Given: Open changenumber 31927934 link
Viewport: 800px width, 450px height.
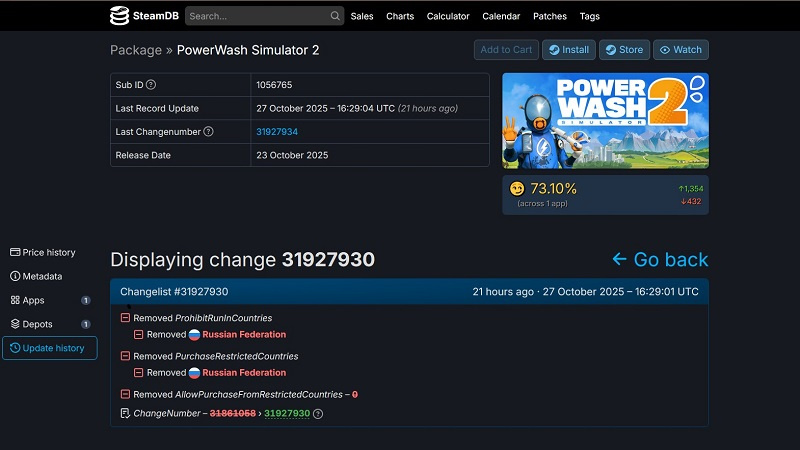Looking at the screenshot, I should 277,132.
